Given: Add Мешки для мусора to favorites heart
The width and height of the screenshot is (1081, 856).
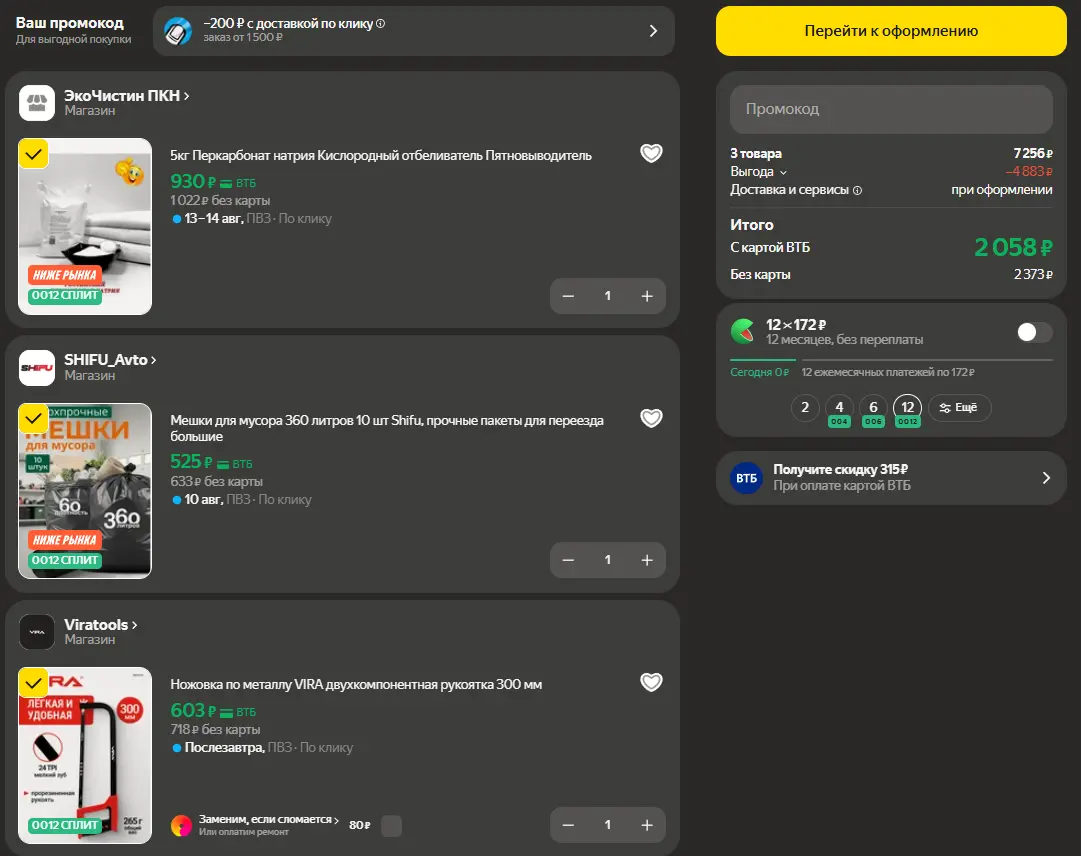Looking at the screenshot, I should click(651, 418).
